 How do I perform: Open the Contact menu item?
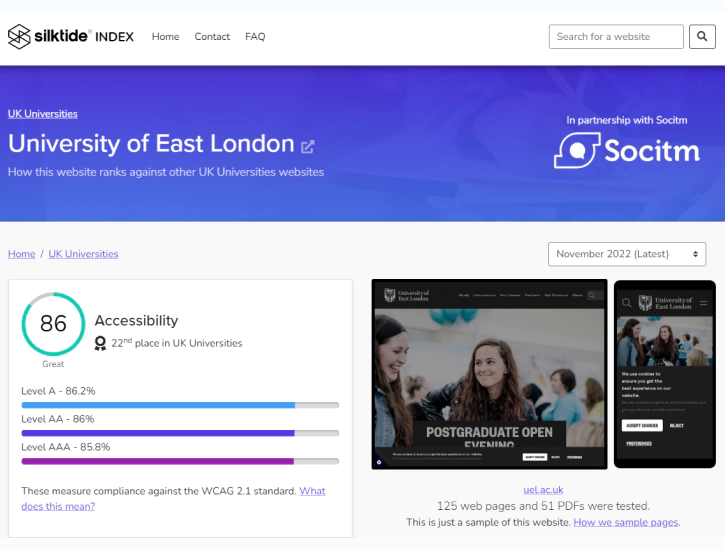(x=212, y=37)
